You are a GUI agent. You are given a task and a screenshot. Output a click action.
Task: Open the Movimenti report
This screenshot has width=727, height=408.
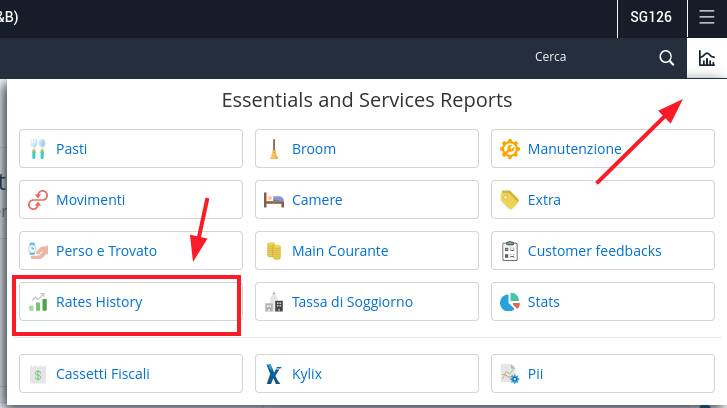(x=131, y=200)
